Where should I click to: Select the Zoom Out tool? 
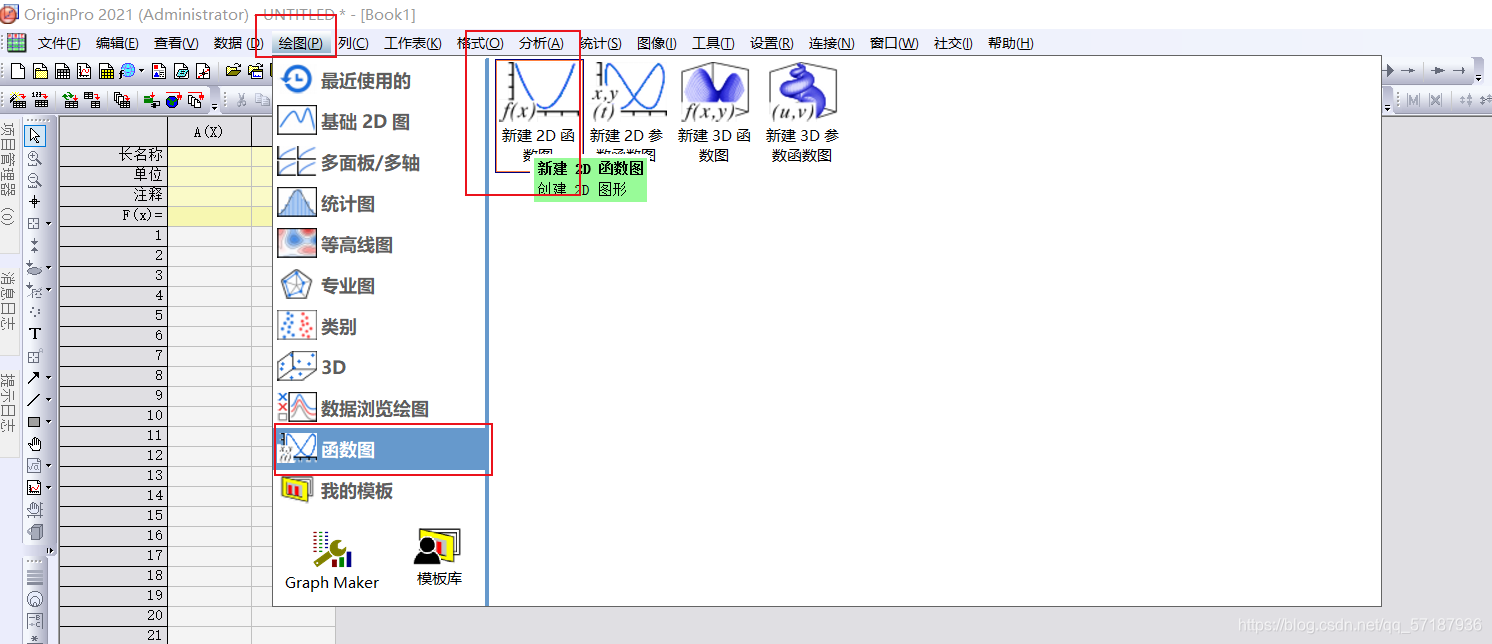click(x=34, y=180)
